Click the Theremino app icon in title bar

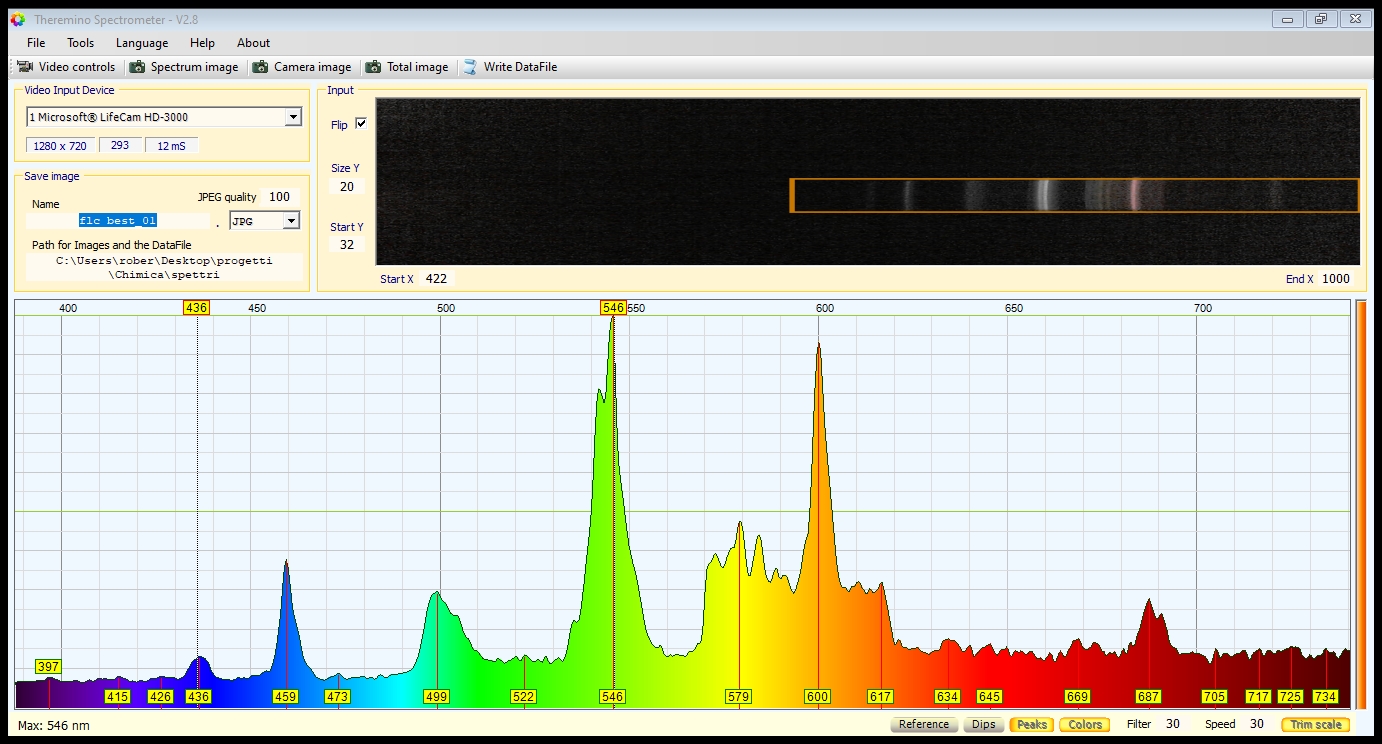tap(17, 19)
